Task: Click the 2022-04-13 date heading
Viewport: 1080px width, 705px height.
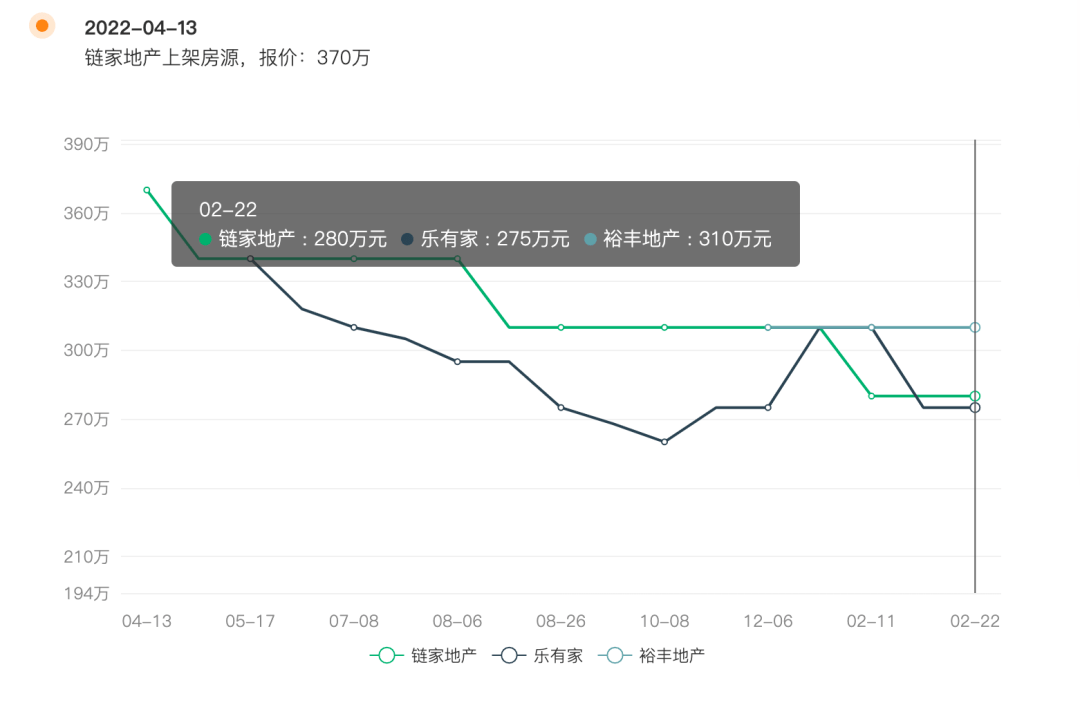Action: coord(141,28)
